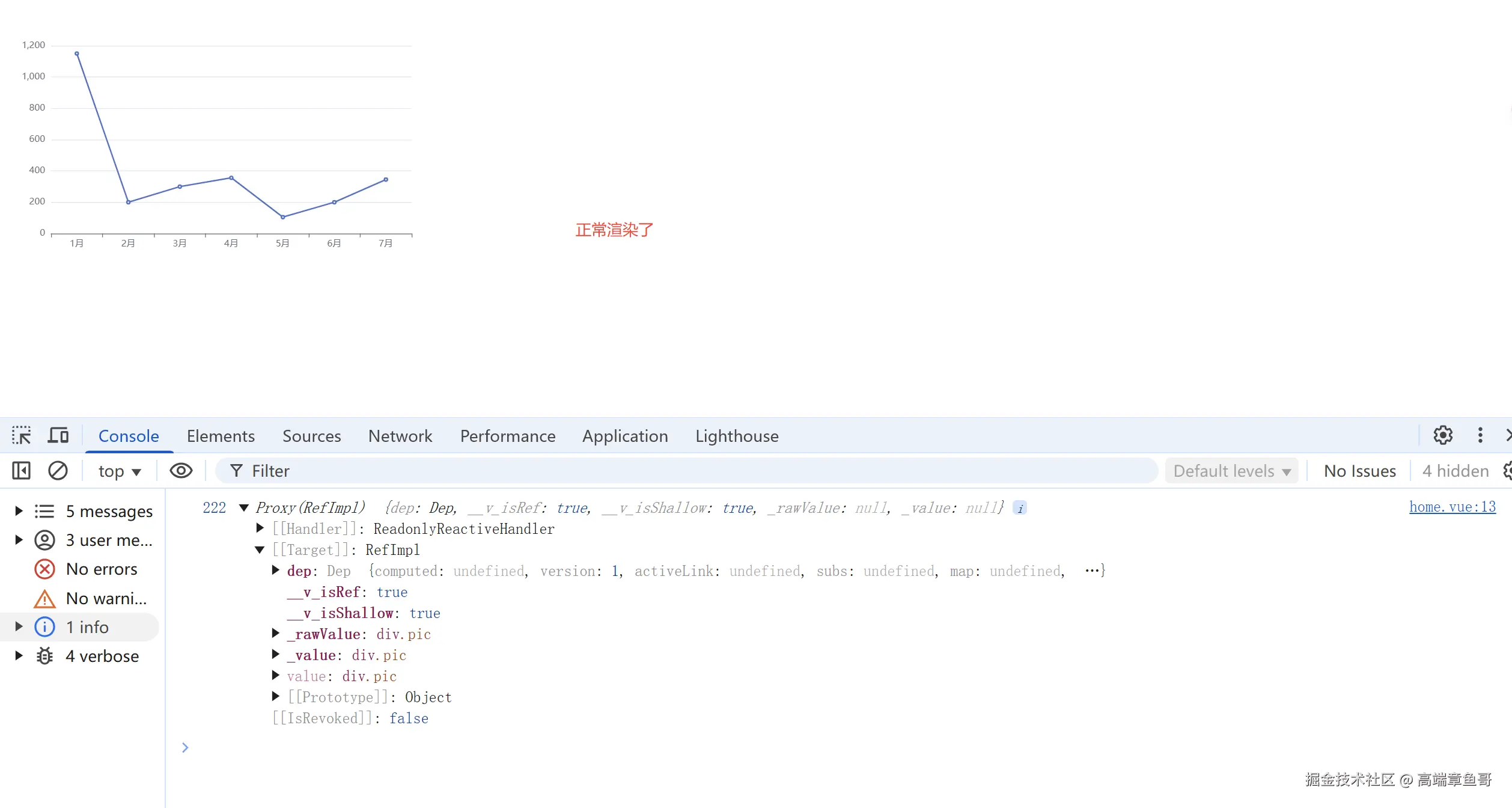Switch to the Elements tab
The width and height of the screenshot is (1512, 808).
click(x=221, y=436)
